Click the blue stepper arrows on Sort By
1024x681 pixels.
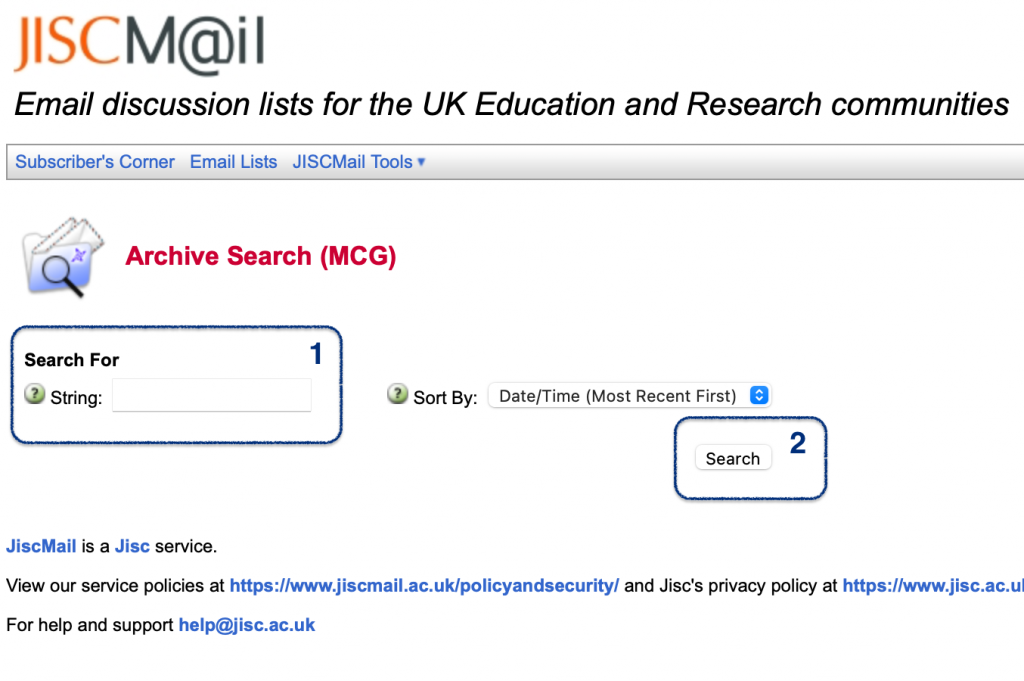click(759, 395)
